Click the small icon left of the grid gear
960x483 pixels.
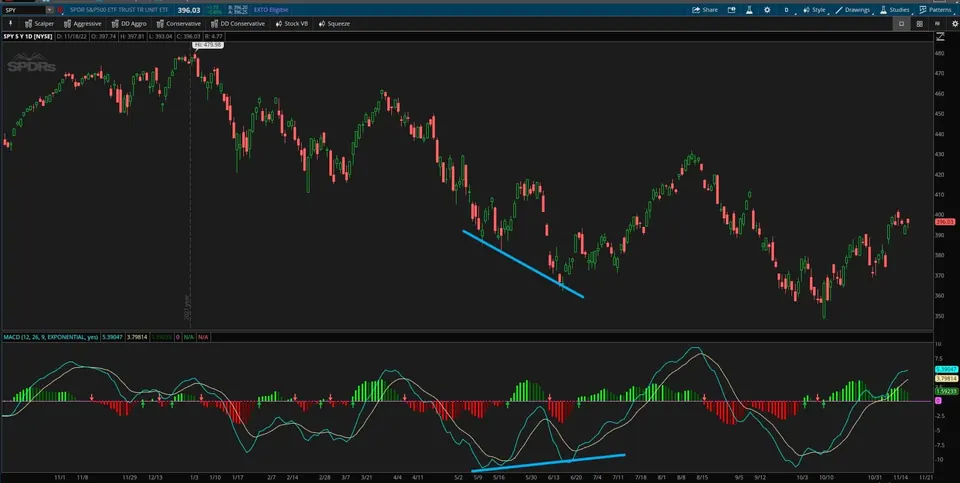pos(937,24)
